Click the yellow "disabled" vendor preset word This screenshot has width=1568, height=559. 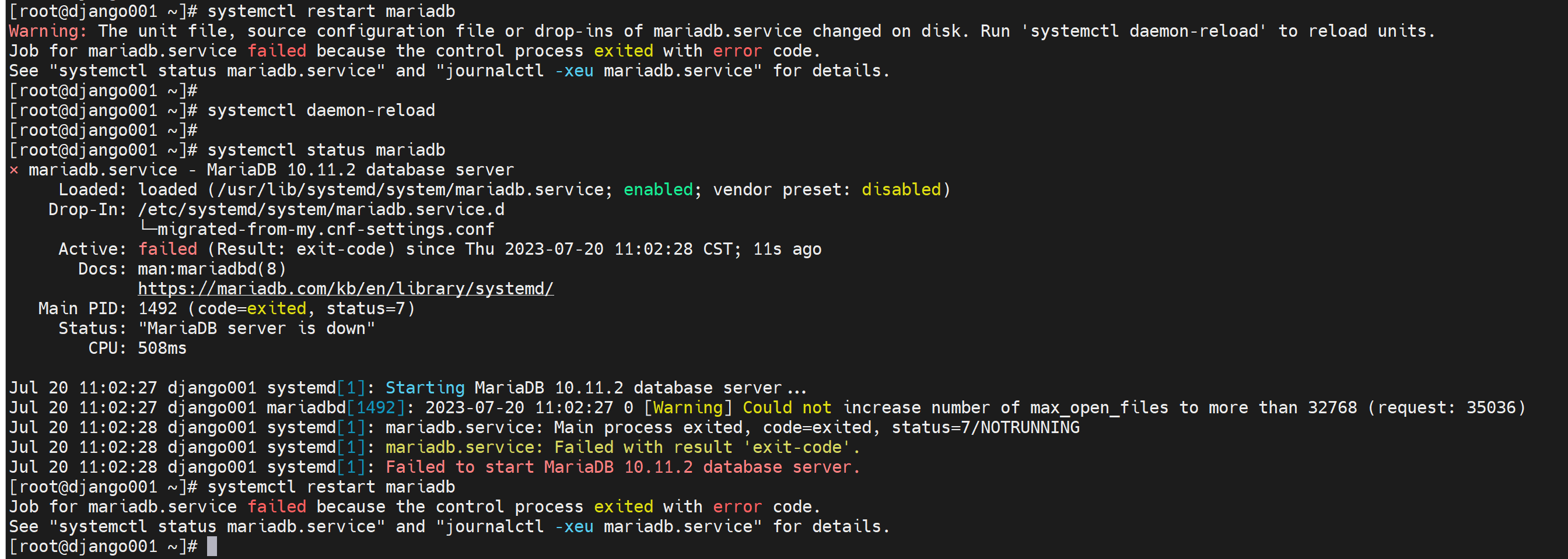901,189
